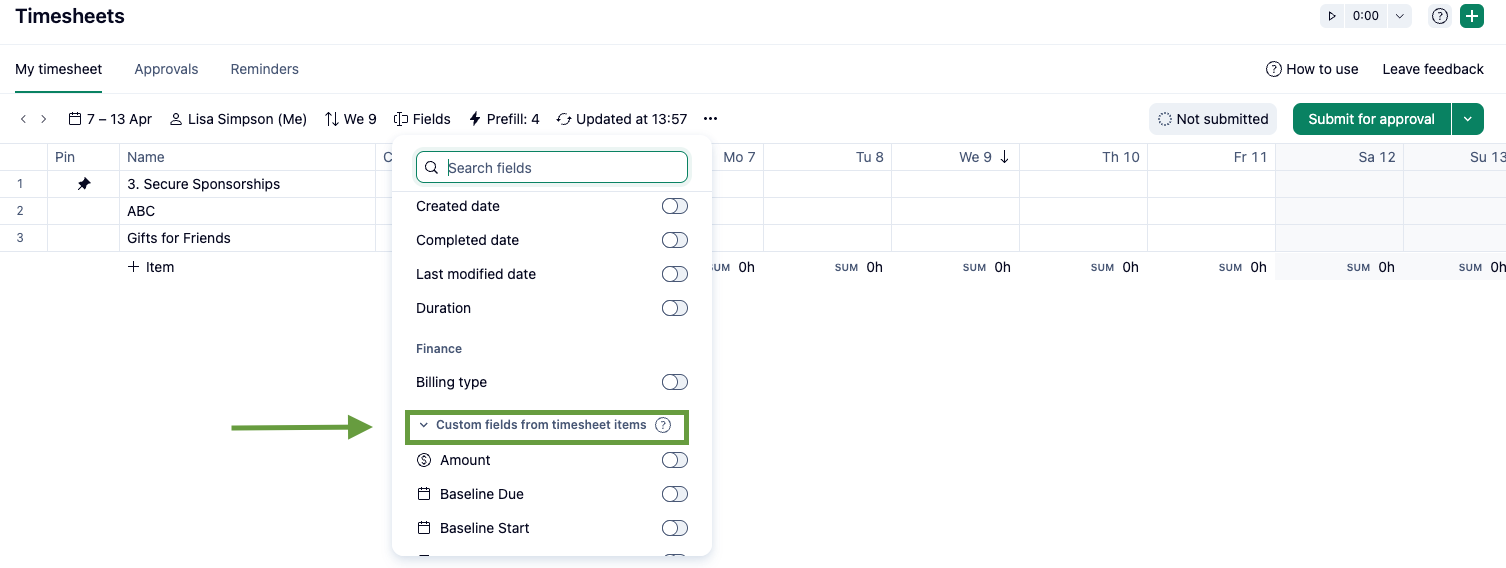This screenshot has height=568, width=1506.
Task: Click the Submit for approval button
Action: [x=1371, y=119]
